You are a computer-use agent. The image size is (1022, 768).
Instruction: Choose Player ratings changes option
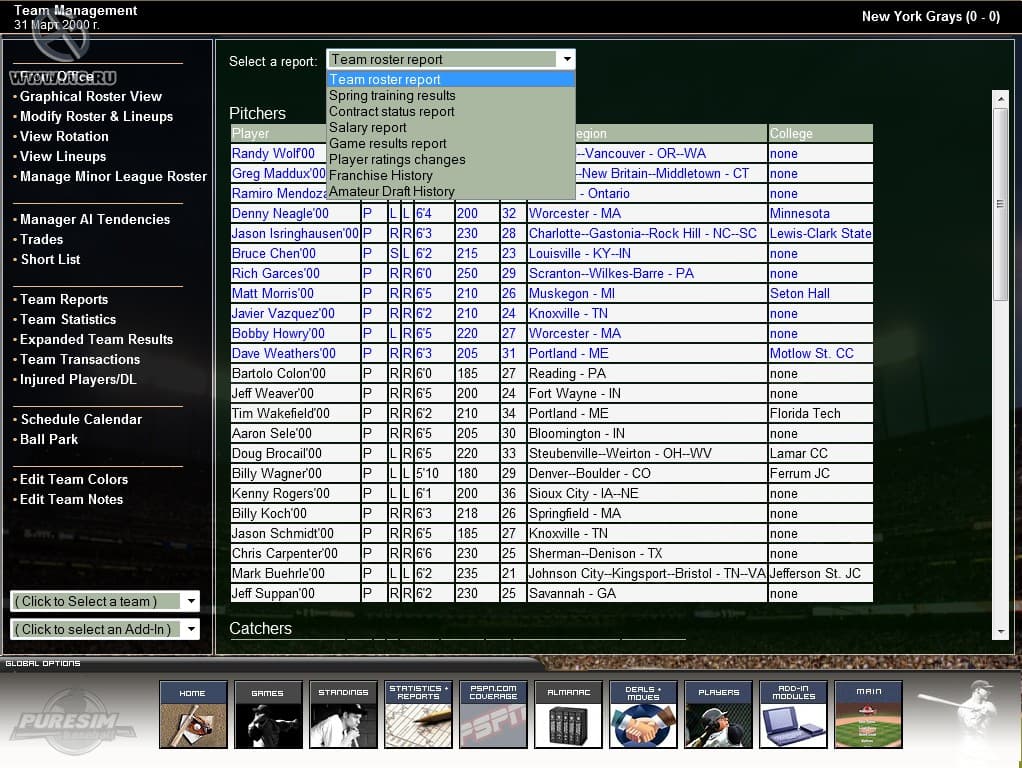[450, 159]
